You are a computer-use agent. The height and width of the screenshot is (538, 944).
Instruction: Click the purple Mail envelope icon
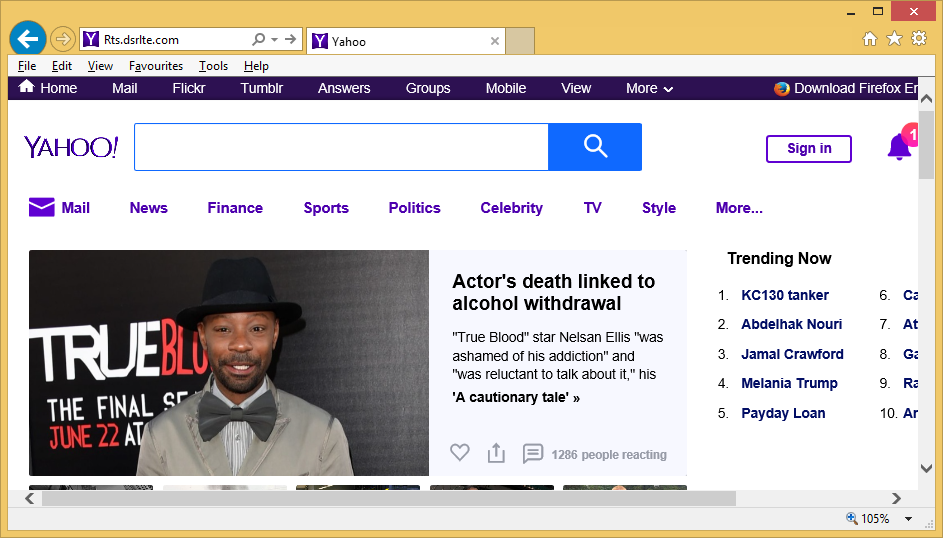pos(41,207)
